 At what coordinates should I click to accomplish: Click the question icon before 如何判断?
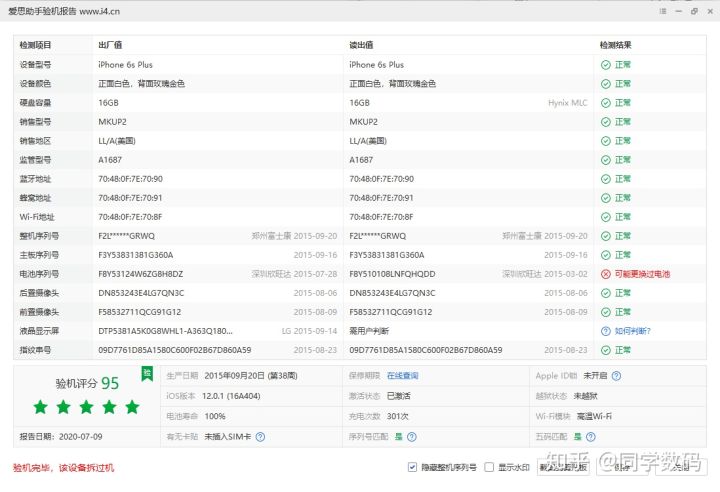click(606, 331)
